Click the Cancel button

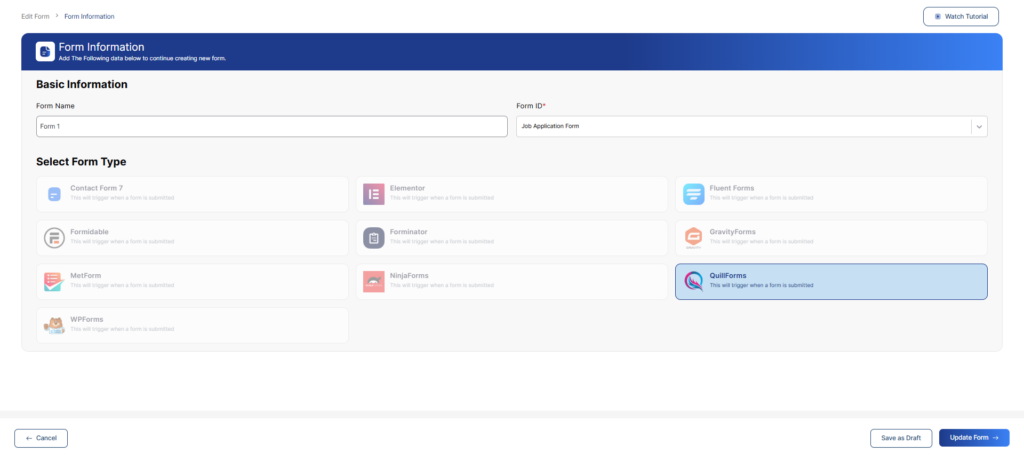[41, 438]
